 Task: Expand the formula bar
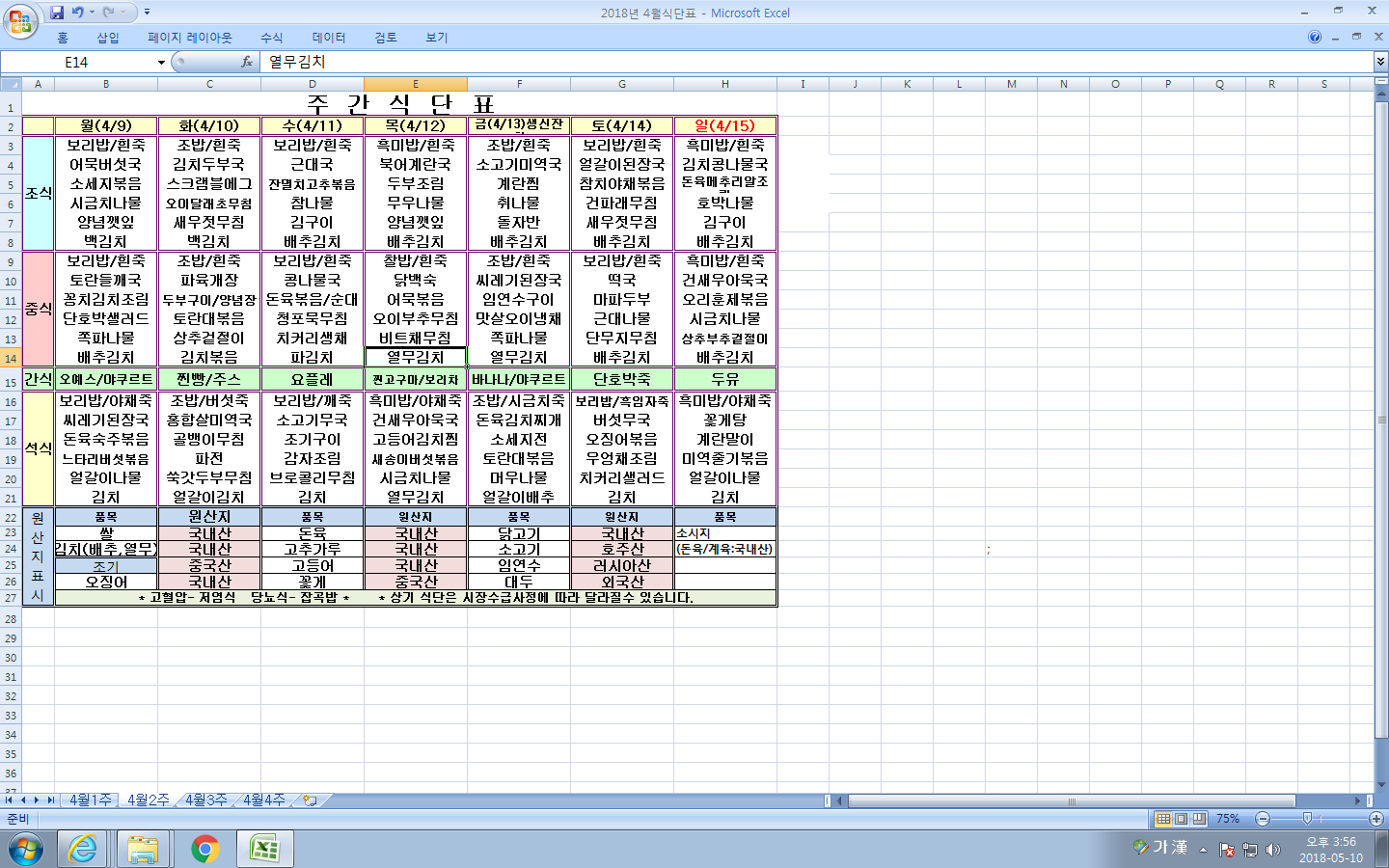(1380, 62)
